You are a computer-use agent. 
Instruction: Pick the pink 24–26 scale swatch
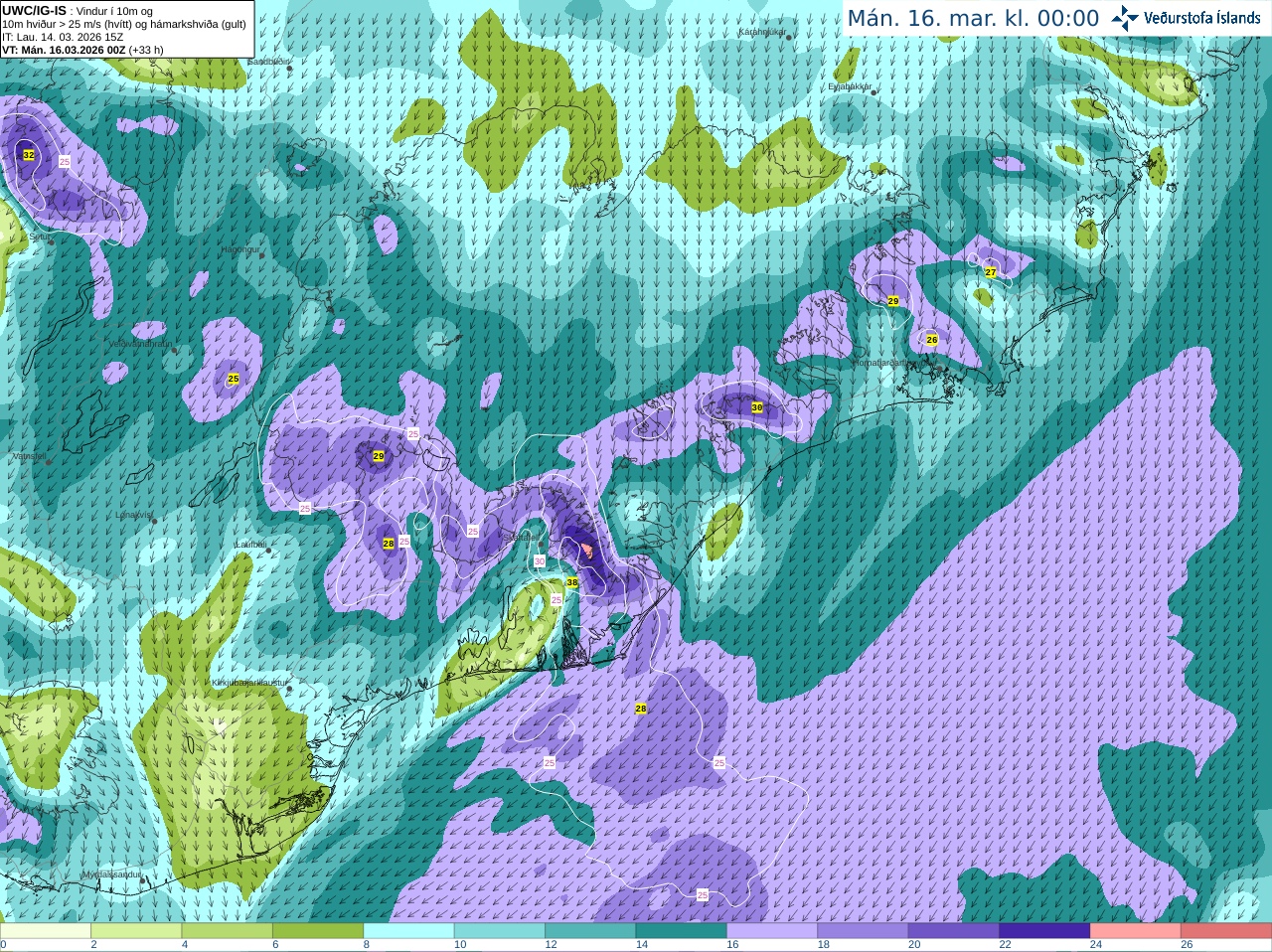point(1136,931)
